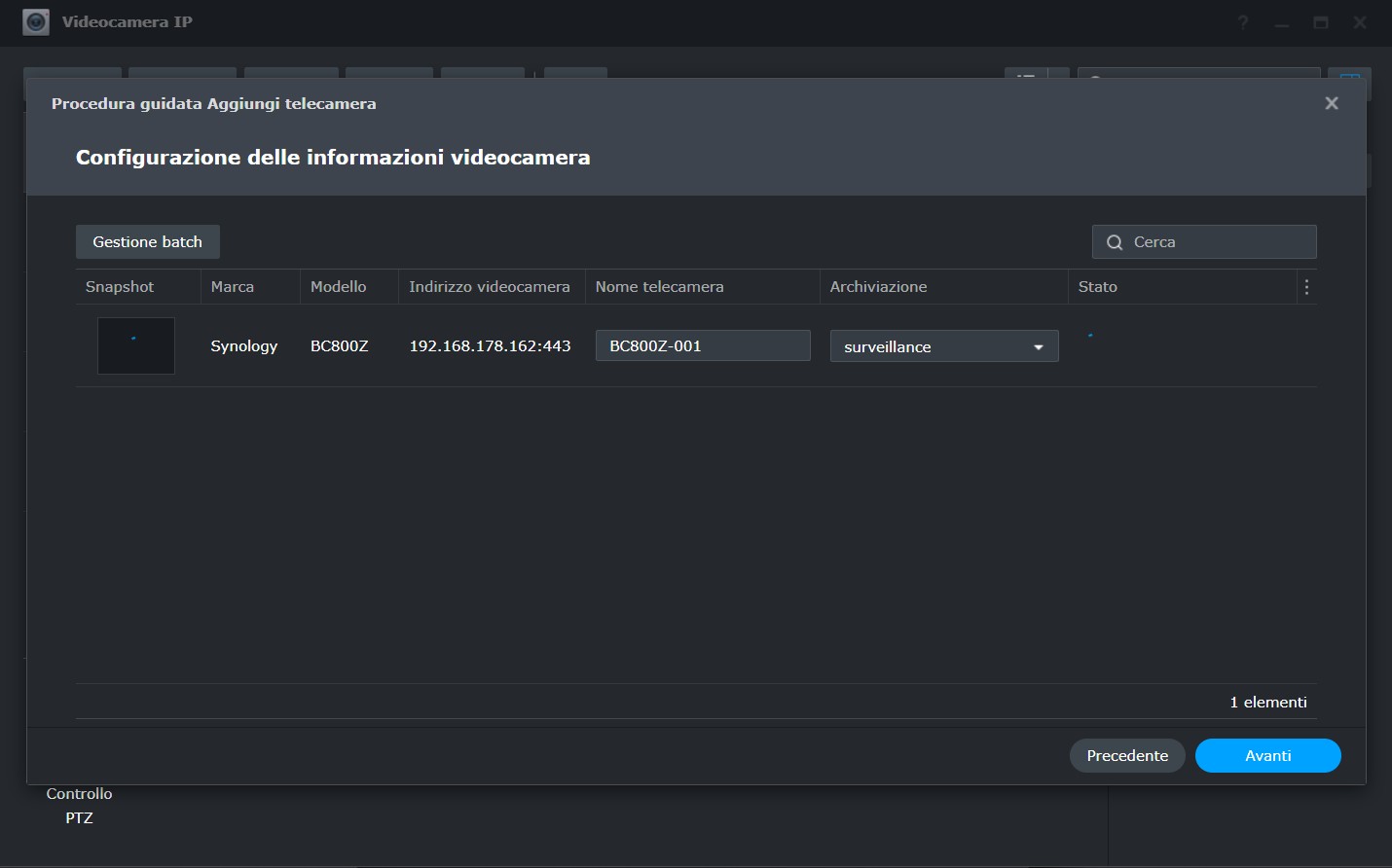The height and width of the screenshot is (868, 1392).
Task: Click the magnifier icon in search box
Action: tap(1115, 242)
